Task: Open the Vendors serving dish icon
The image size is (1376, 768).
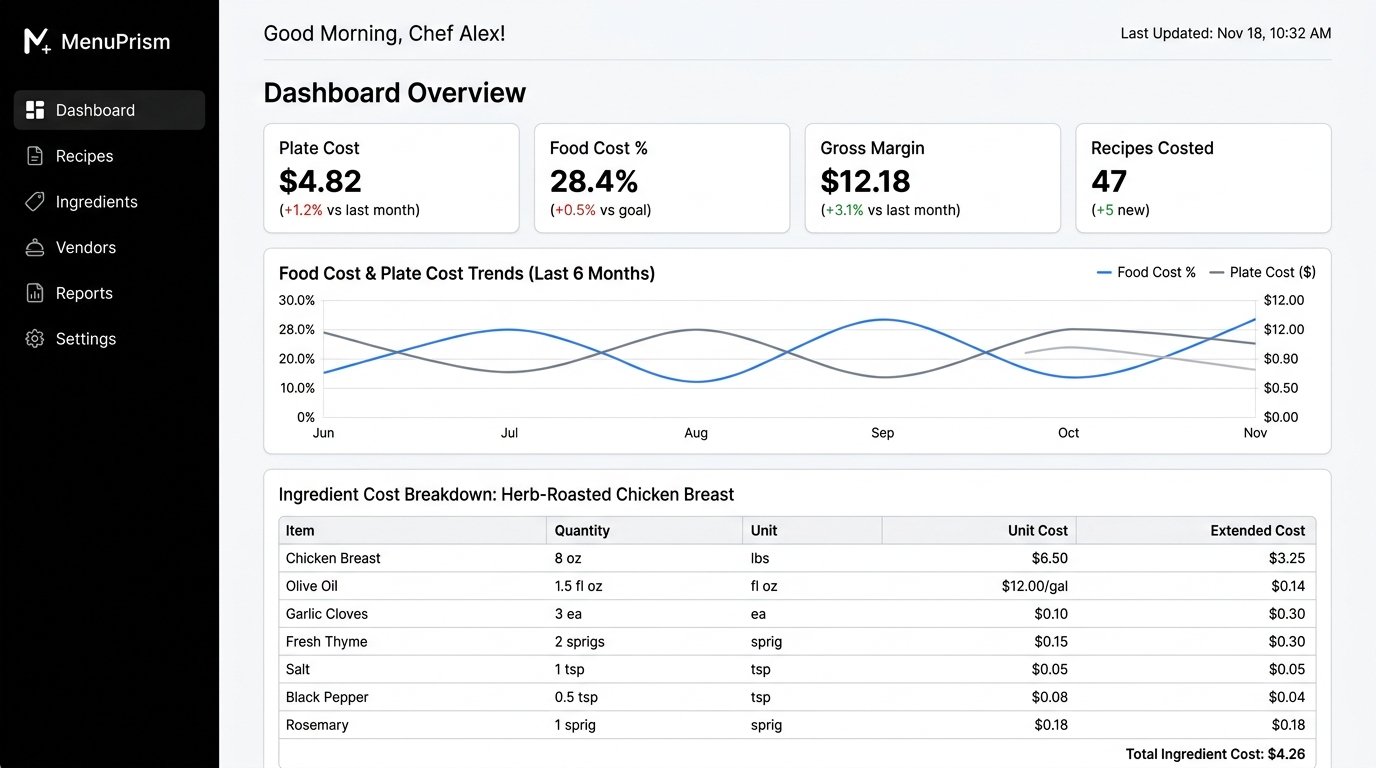Action: click(35, 248)
